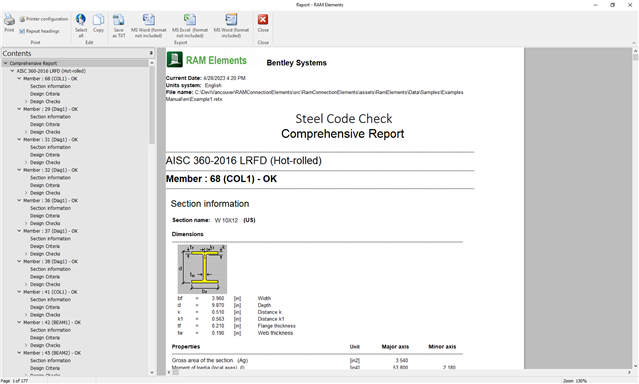Collapse Member 36 (Diag1) node

pyautogui.click(x=19, y=201)
